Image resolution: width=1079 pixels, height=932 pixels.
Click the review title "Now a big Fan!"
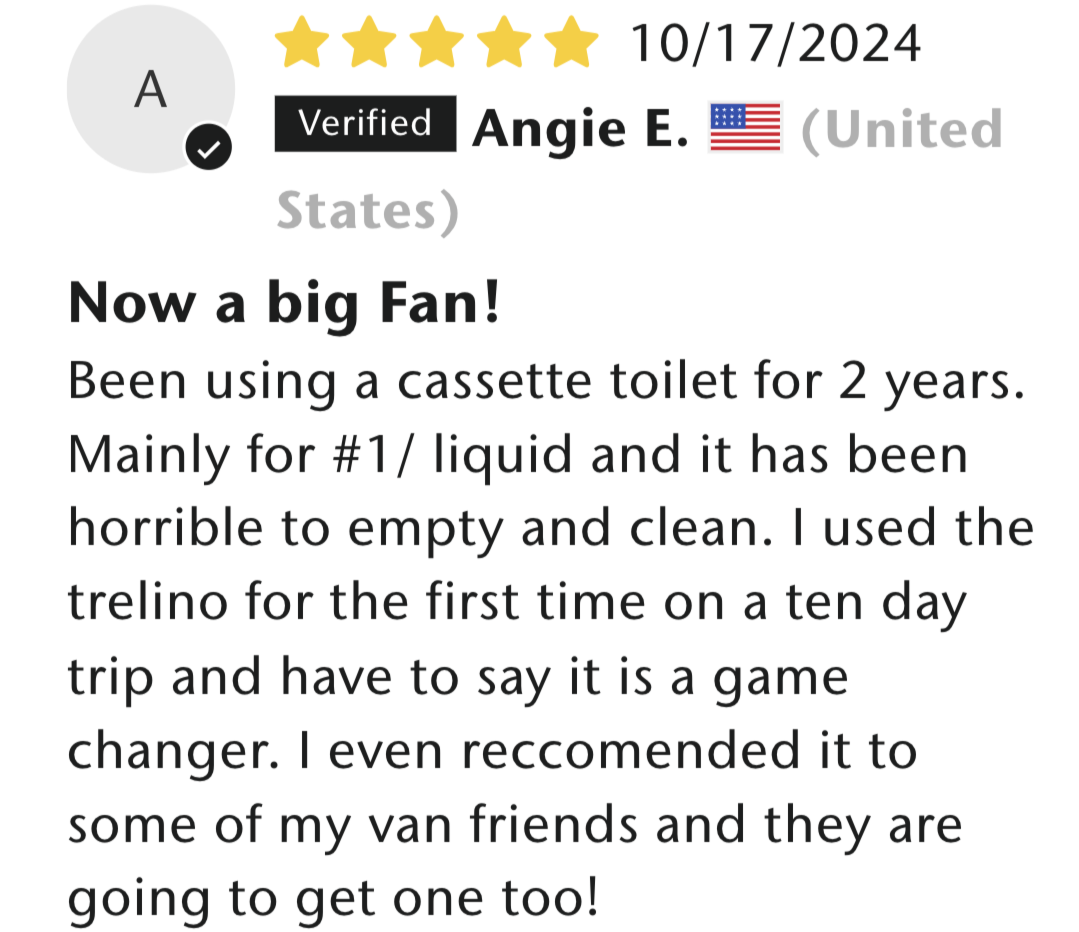(284, 303)
